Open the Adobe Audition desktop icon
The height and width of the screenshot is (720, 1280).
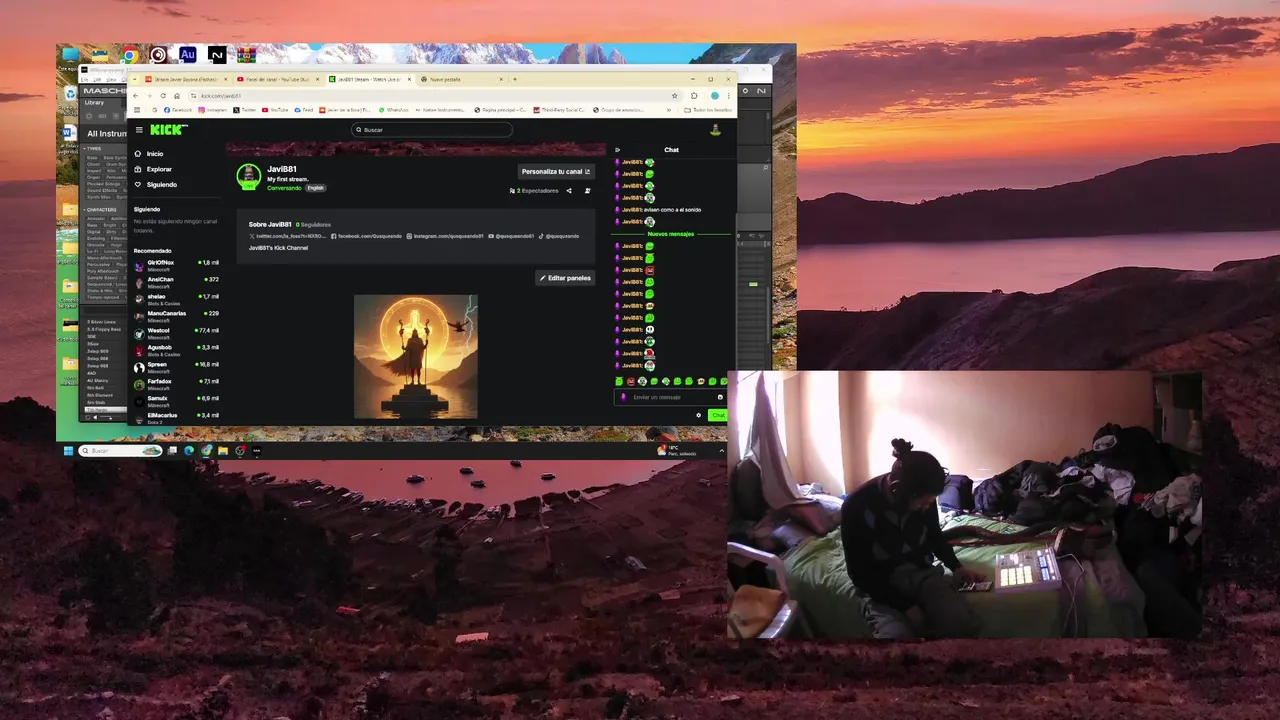click(187, 55)
